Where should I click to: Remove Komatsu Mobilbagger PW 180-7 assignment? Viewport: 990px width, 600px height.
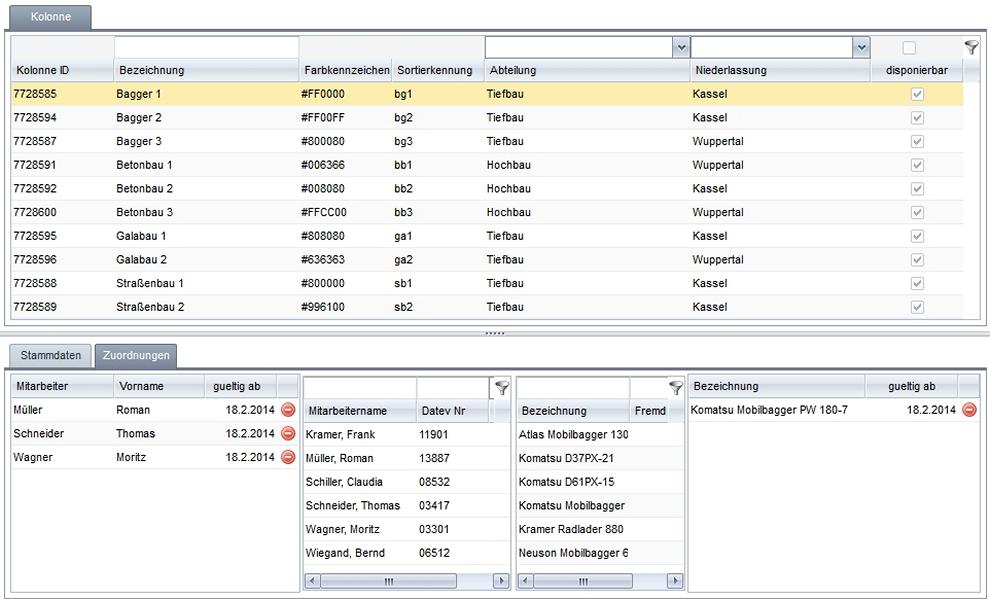click(x=969, y=410)
